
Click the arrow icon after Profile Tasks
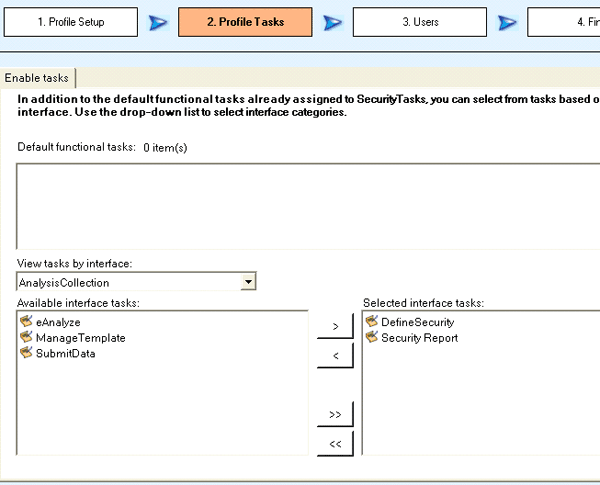coord(333,22)
